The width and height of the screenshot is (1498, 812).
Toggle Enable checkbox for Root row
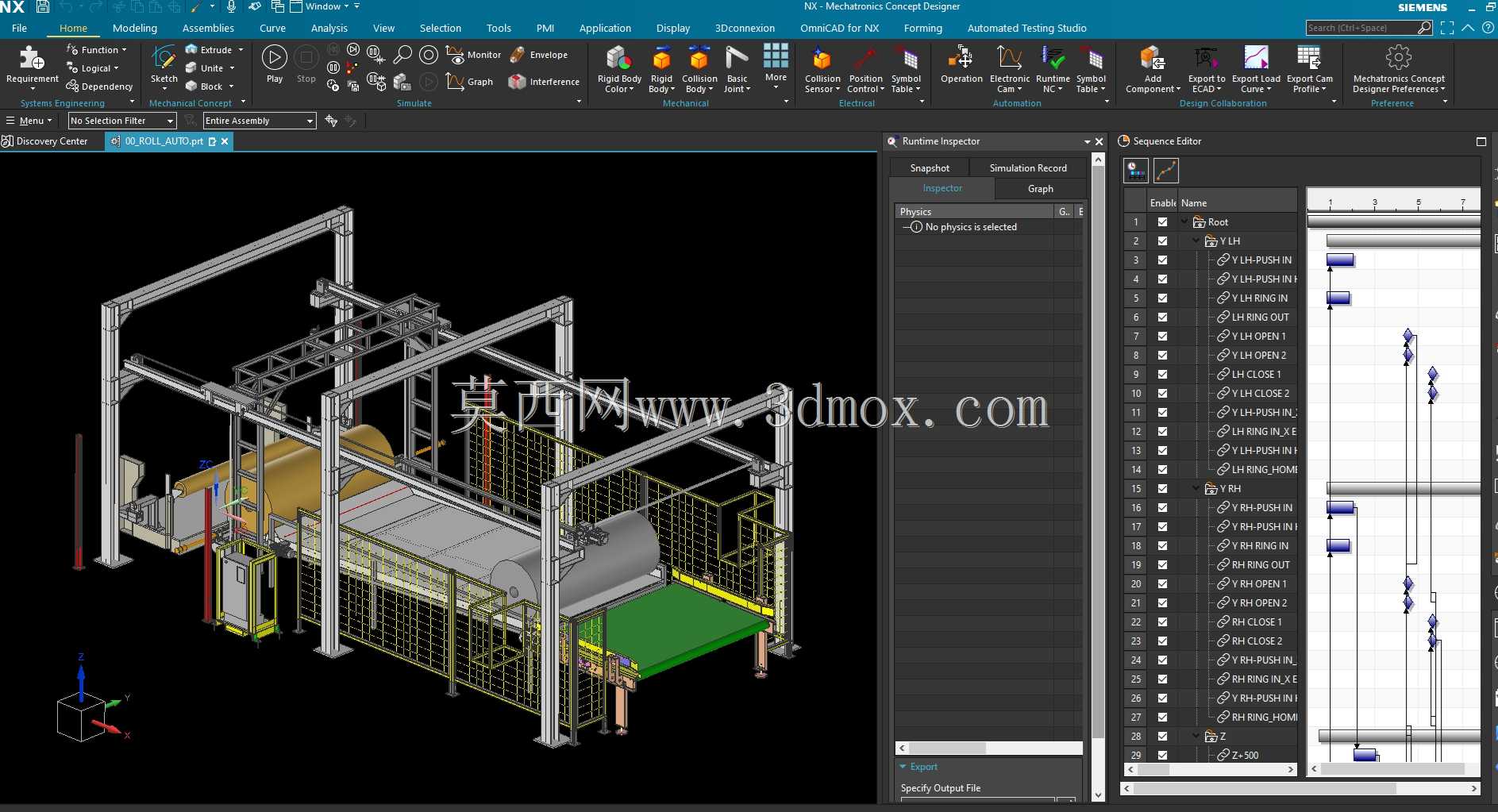point(1162,222)
